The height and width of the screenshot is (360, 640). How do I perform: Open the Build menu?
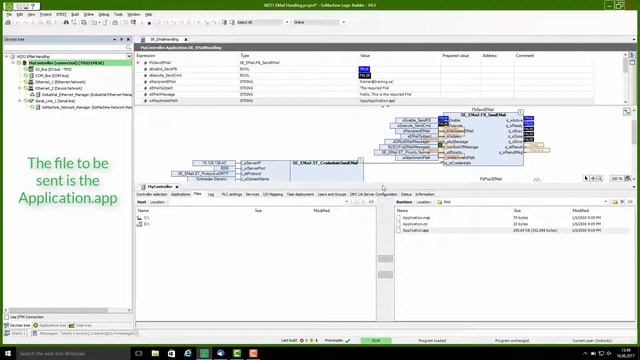click(75, 14)
